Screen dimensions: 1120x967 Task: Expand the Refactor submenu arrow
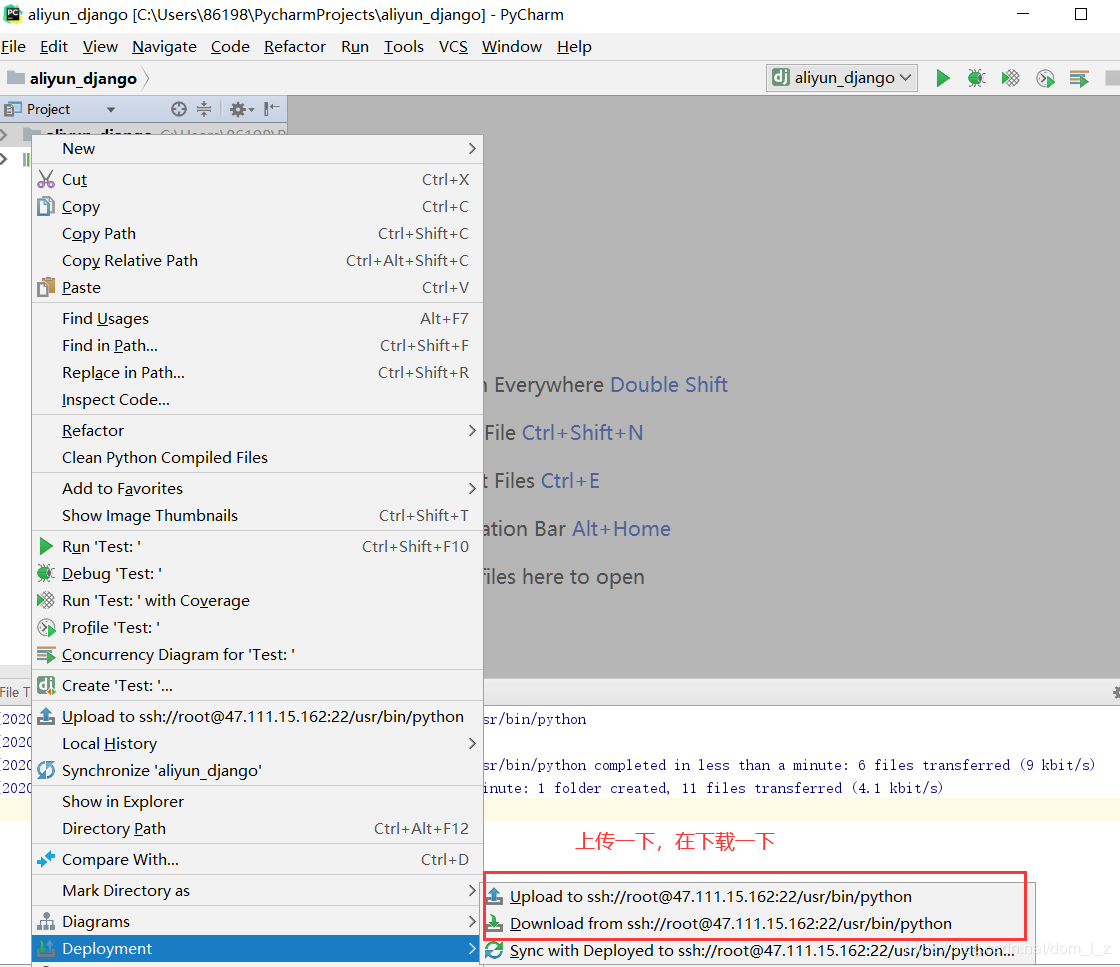point(471,431)
